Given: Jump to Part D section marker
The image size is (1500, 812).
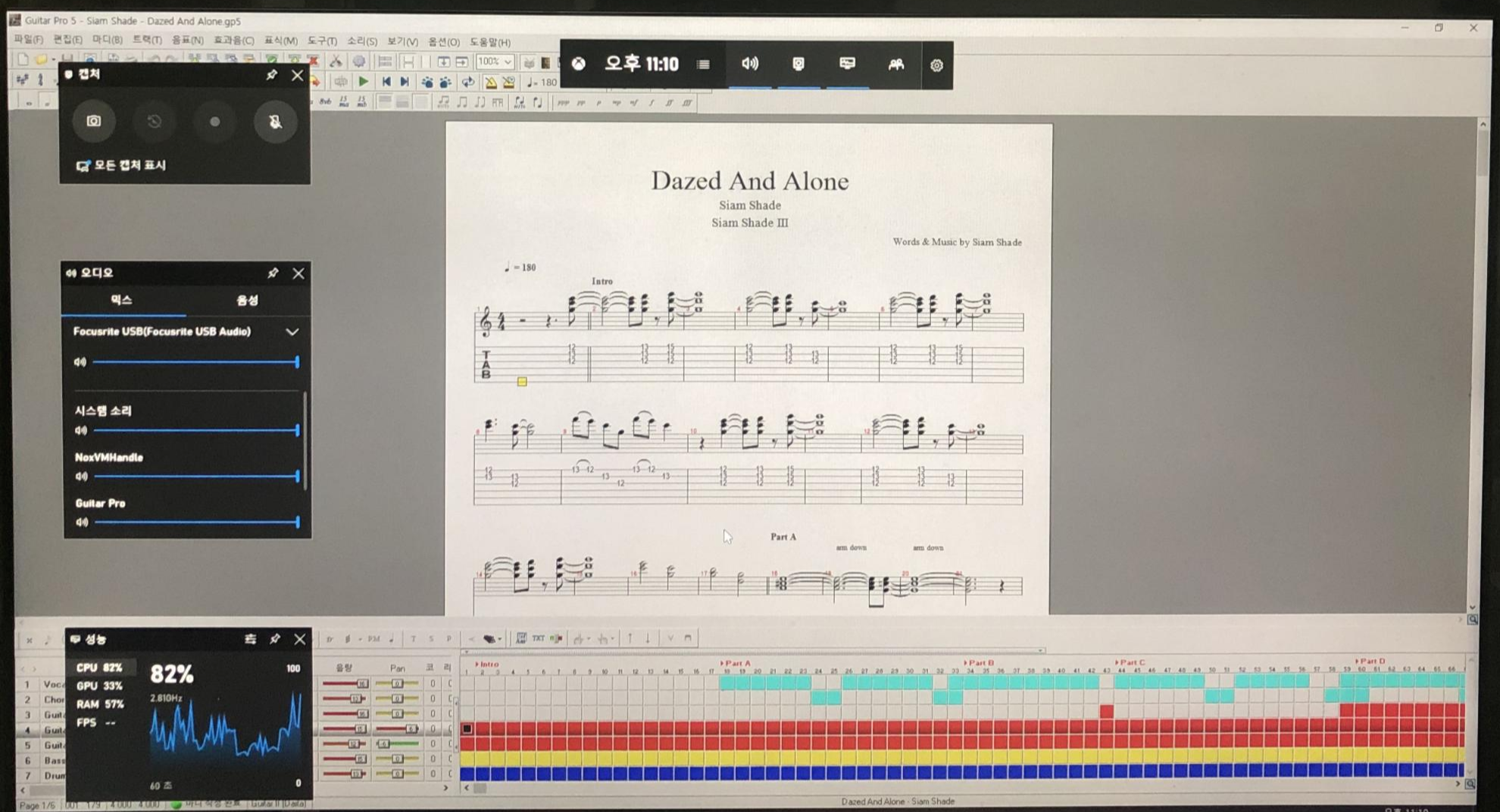Looking at the screenshot, I should tap(1370, 661).
